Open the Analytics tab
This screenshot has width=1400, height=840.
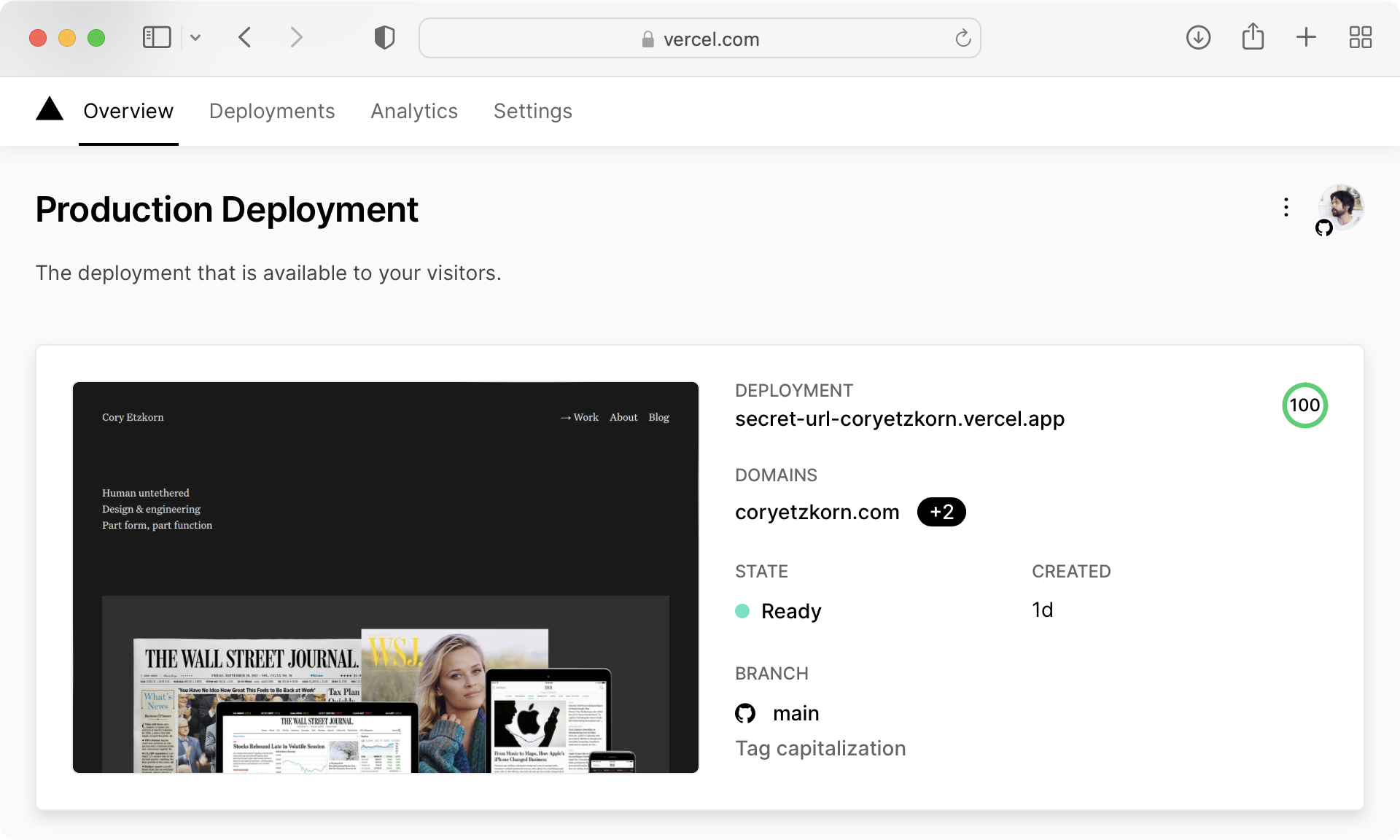point(414,111)
